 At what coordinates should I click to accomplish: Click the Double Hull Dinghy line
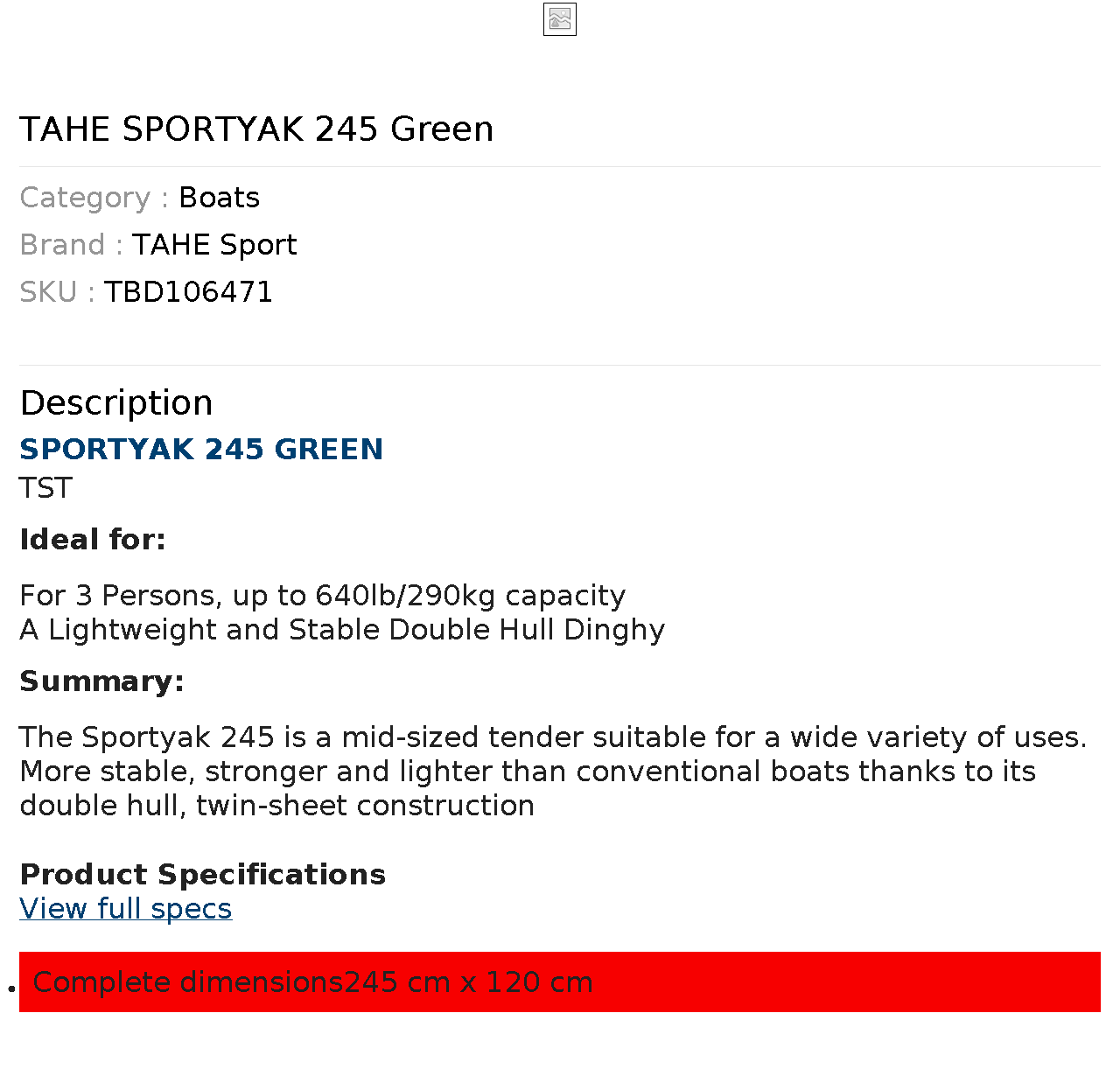(342, 630)
